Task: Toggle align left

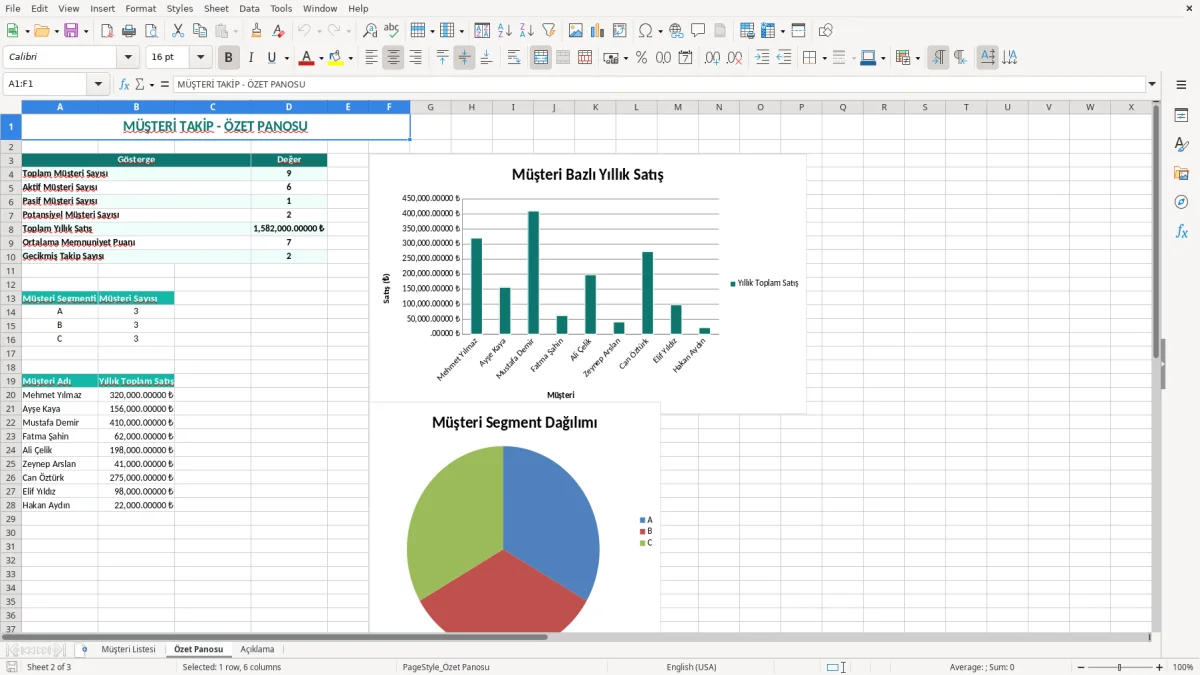Action: coord(371,58)
